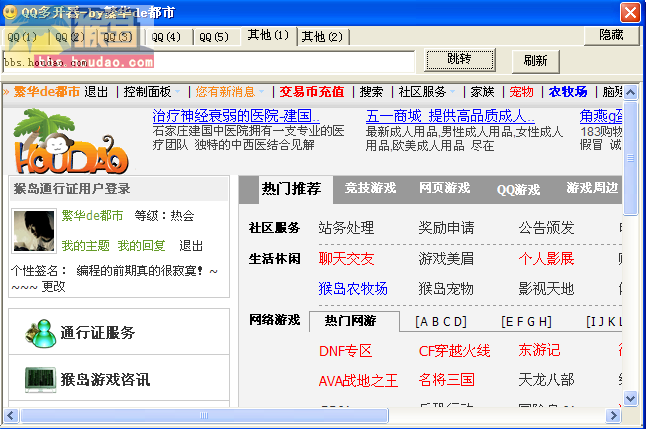Click the vertical scrollbar up arrow

coord(630,92)
